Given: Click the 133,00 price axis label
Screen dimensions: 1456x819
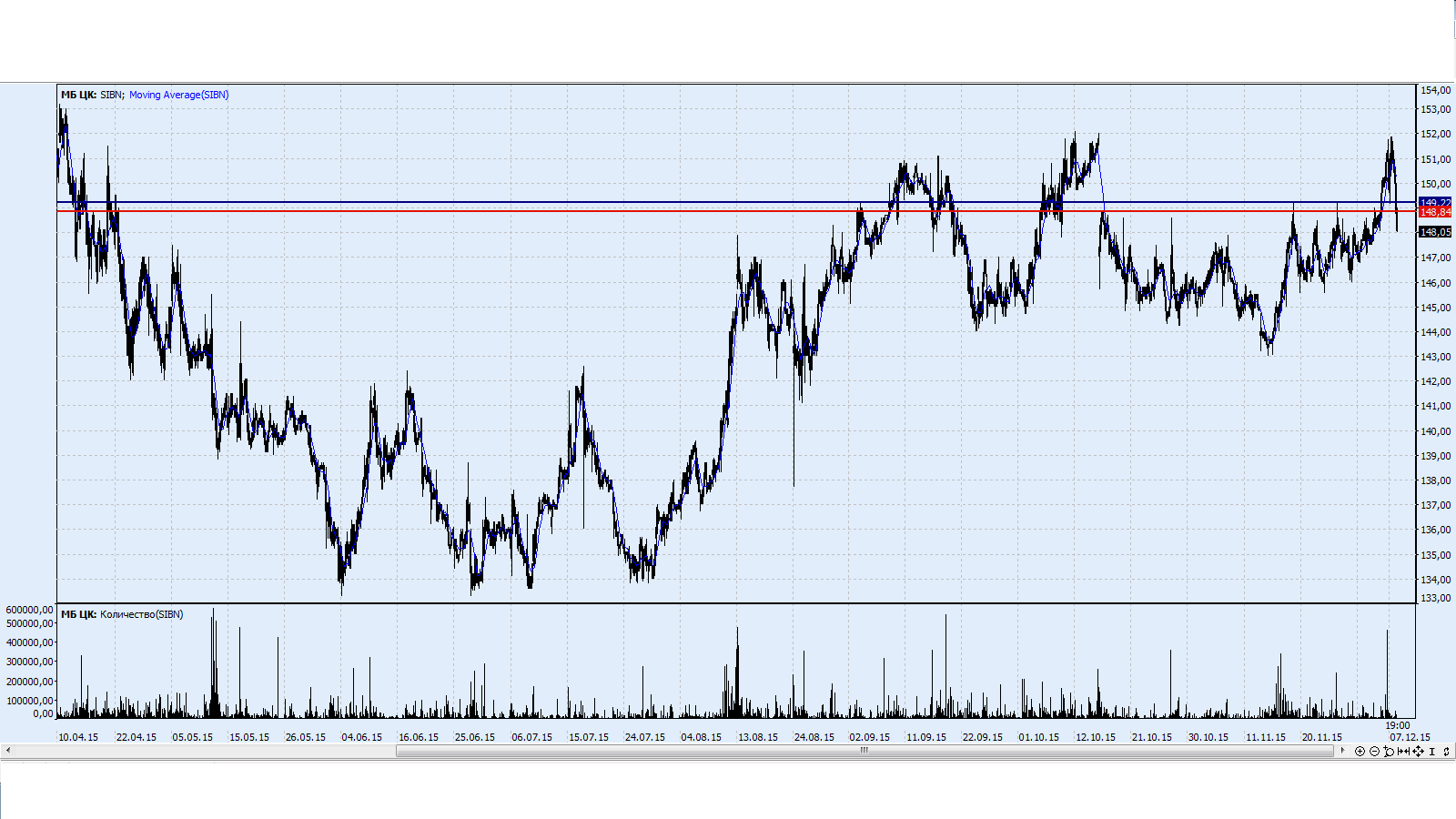Looking at the screenshot, I should (x=1436, y=598).
